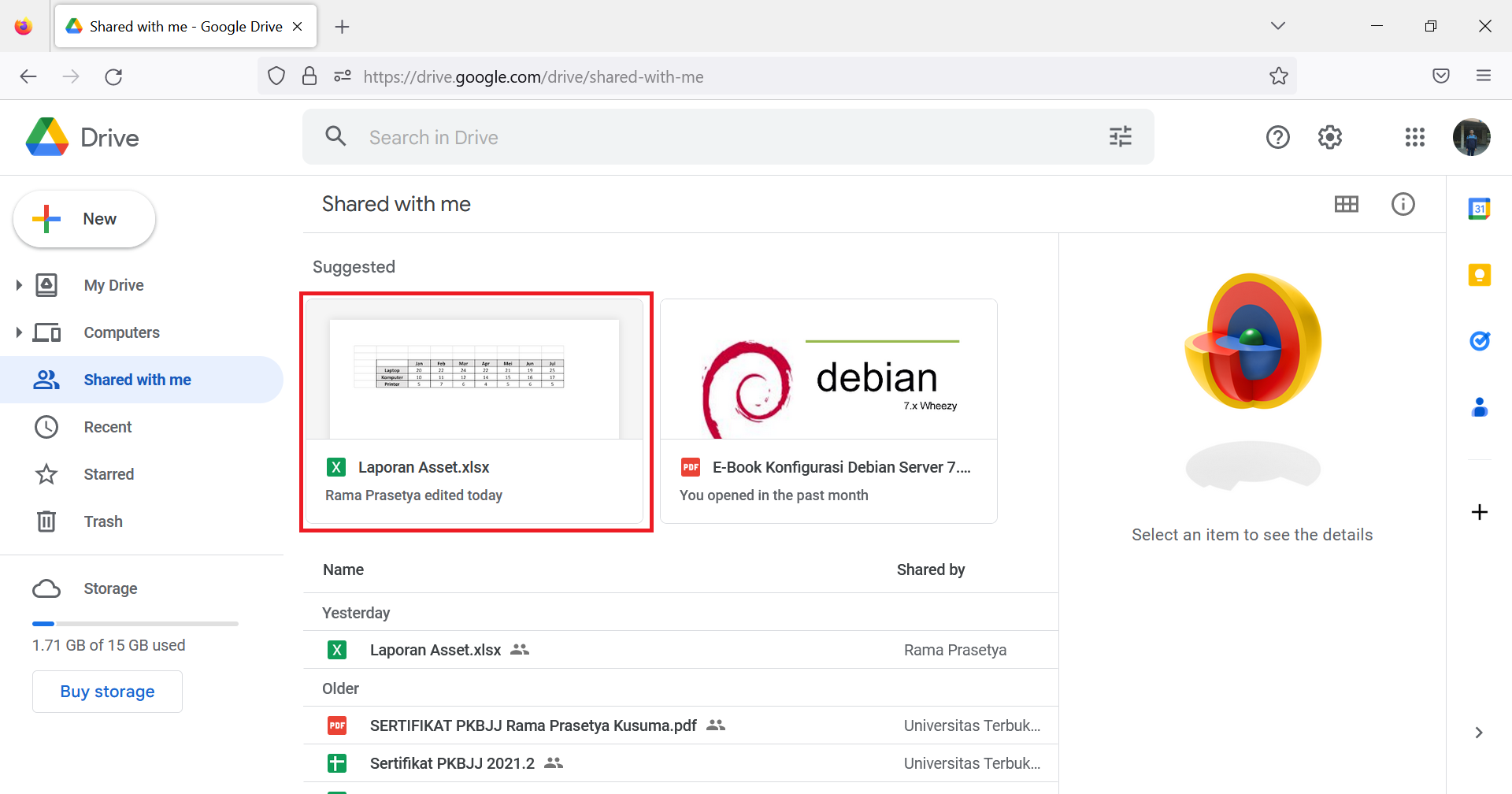The width and height of the screenshot is (1512, 794).
Task: Open site permissions icon in address bar
Action: click(x=343, y=76)
